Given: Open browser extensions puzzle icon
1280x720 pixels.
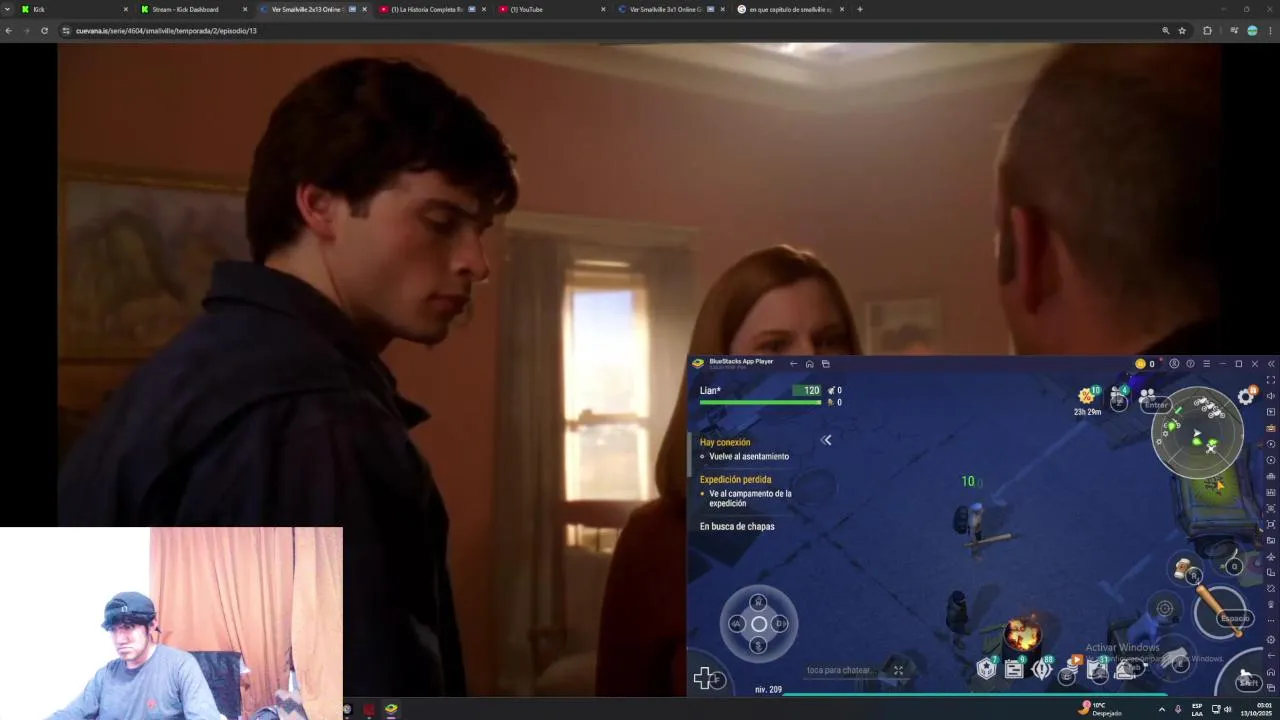Looking at the screenshot, I should (1207, 31).
